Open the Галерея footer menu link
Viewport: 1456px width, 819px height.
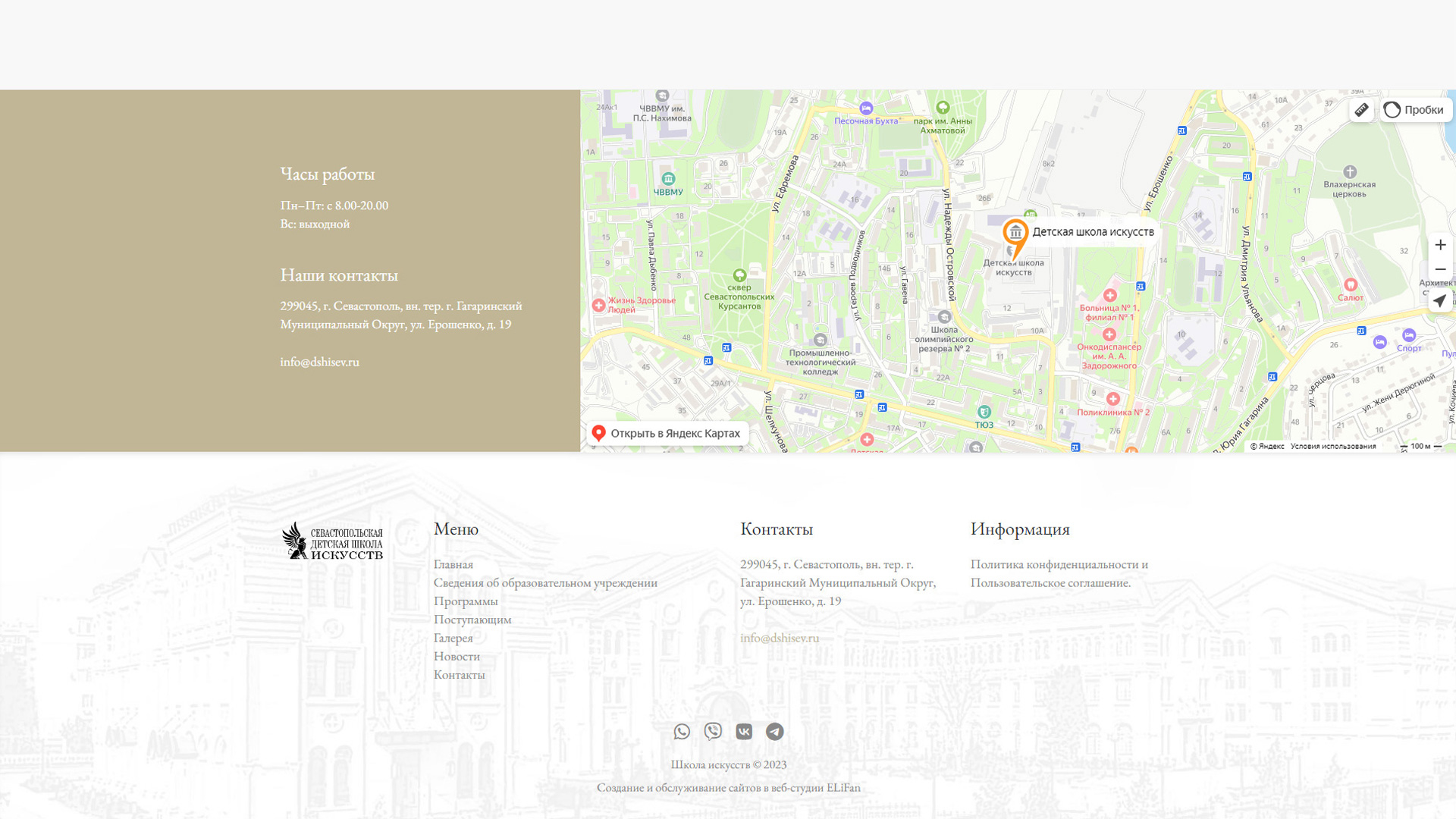click(x=453, y=638)
